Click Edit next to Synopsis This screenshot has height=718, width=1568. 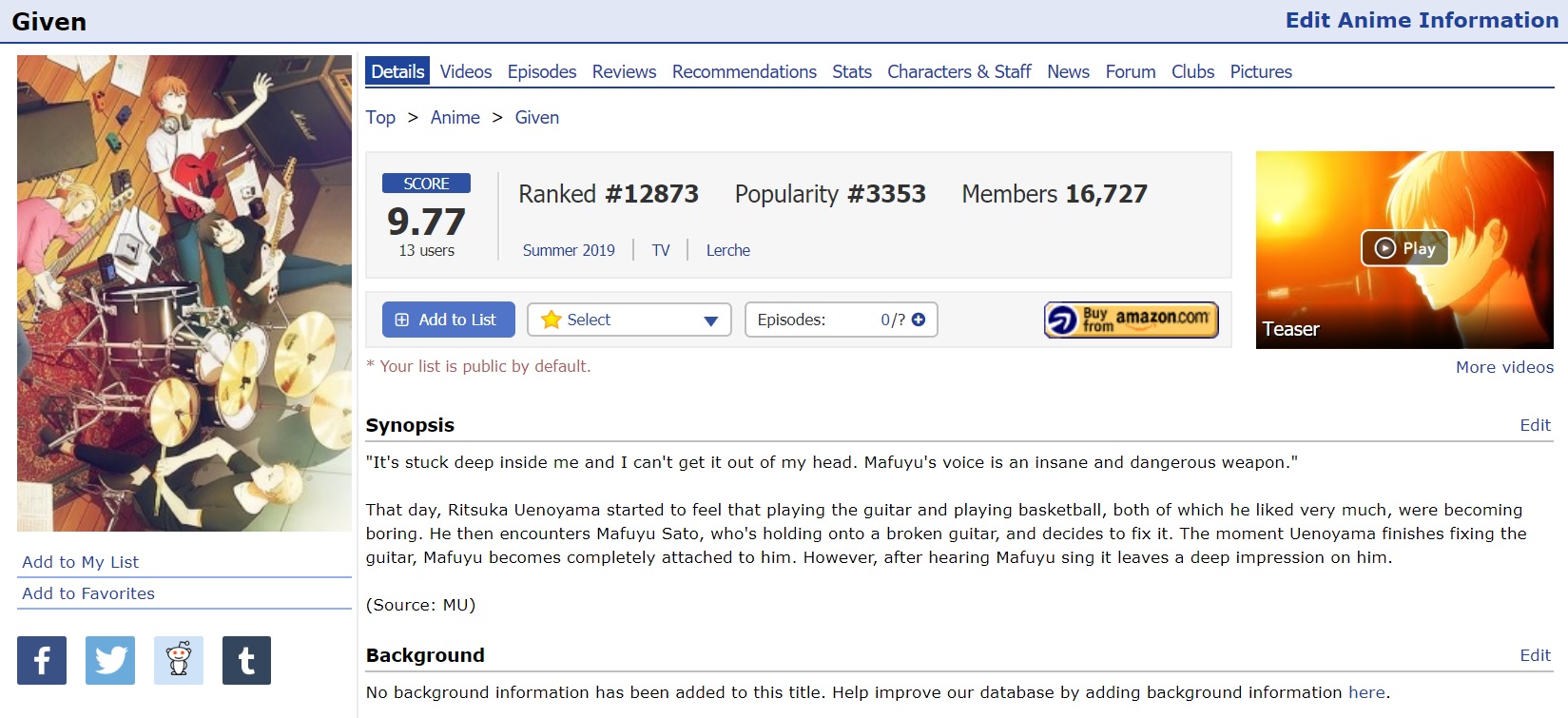pos(1534,425)
